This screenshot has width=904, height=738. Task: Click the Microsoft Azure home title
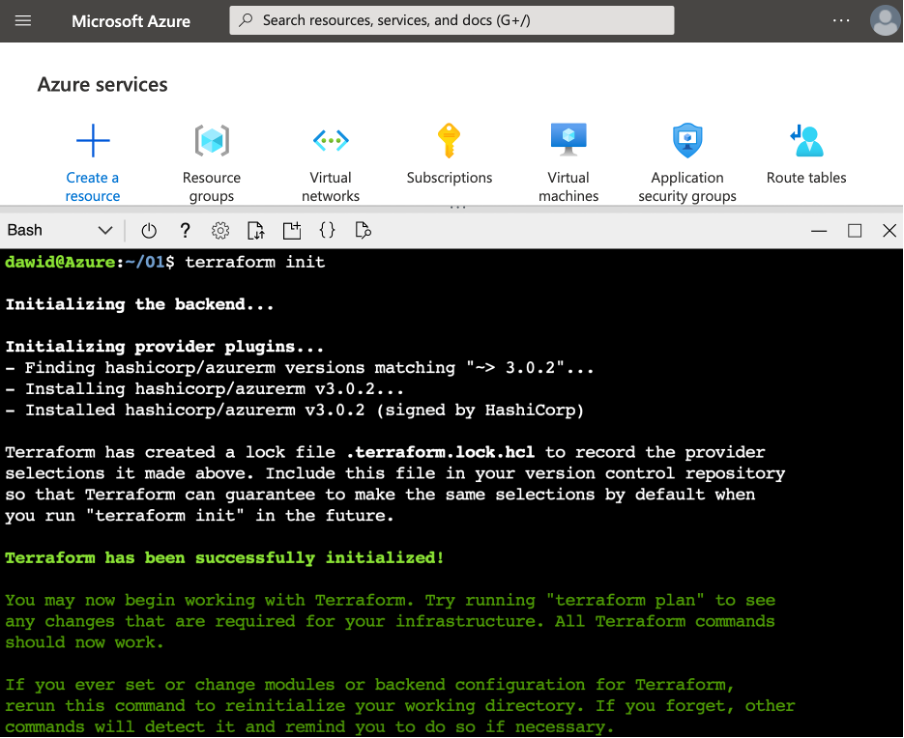click(131, 21)
